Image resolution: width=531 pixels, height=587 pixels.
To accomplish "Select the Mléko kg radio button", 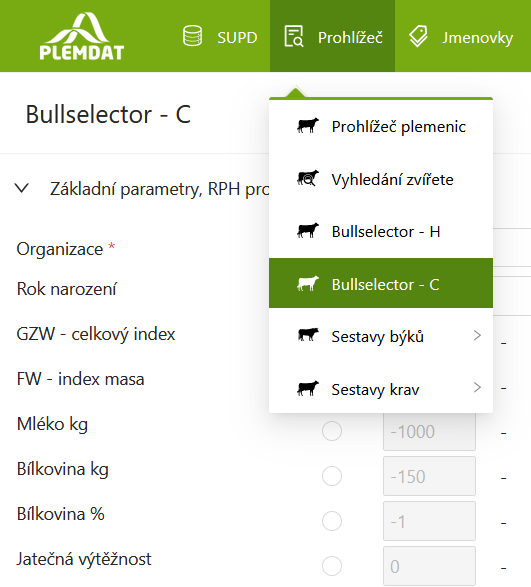I will click(x=332, y=431).
